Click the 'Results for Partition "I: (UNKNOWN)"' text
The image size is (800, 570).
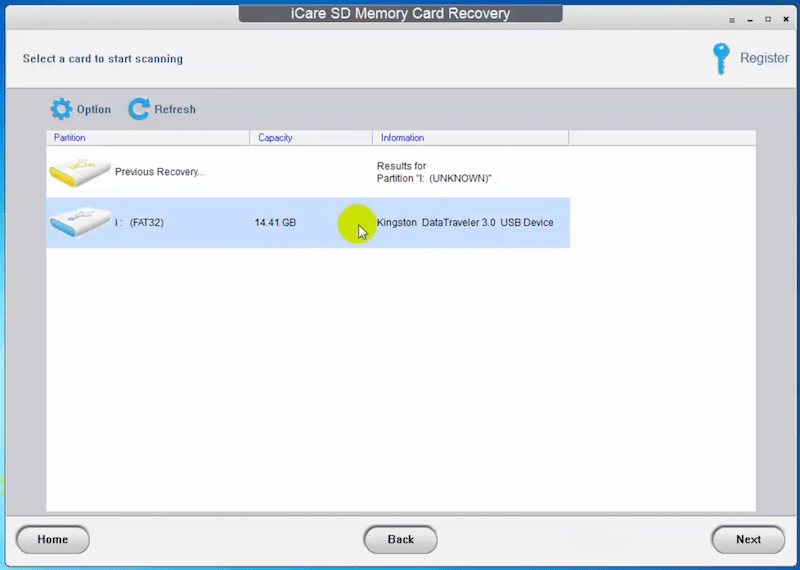click(x=434, y=172)
